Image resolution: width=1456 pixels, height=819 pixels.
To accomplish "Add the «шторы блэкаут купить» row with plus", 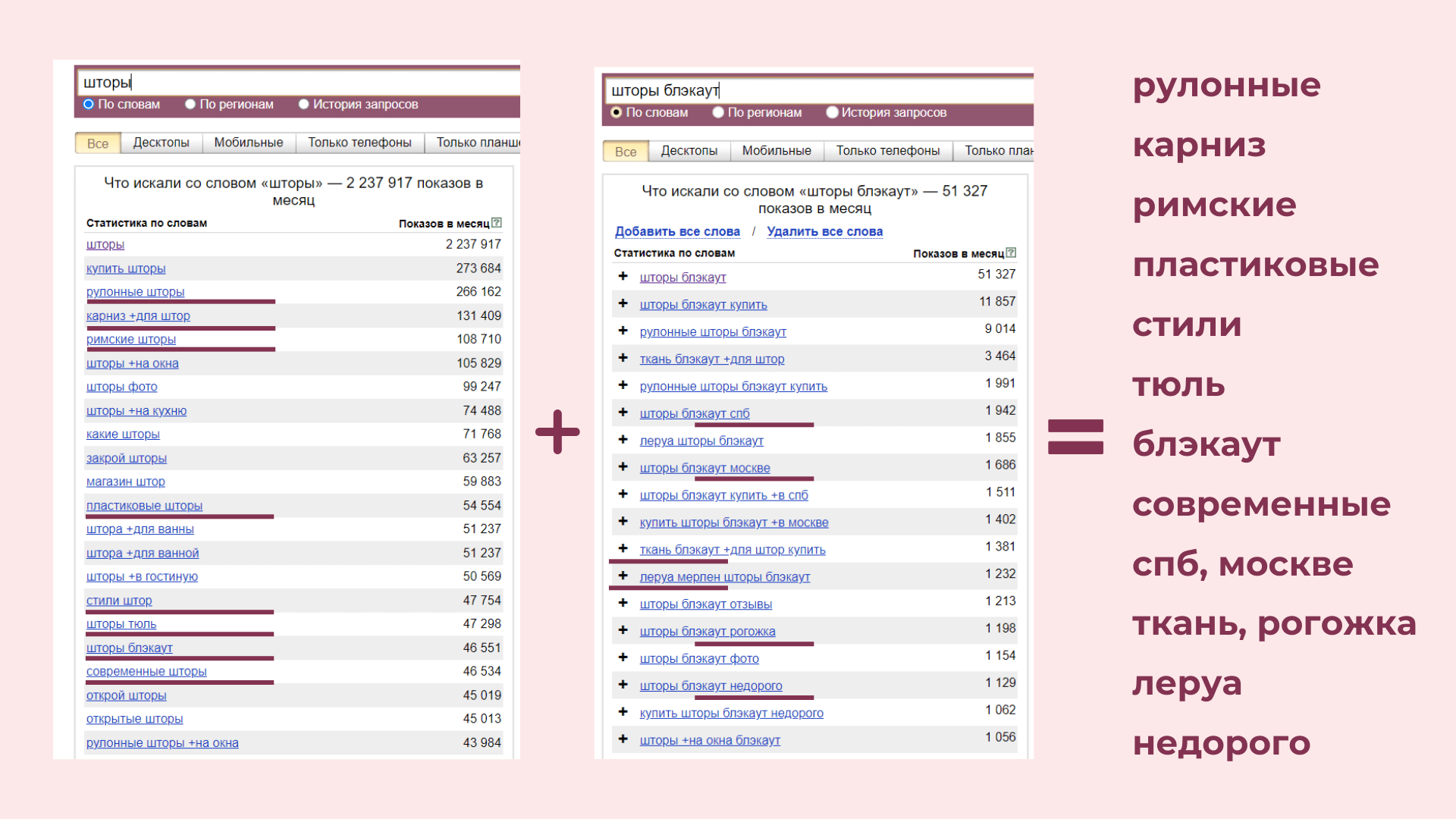I will [623, 303].
